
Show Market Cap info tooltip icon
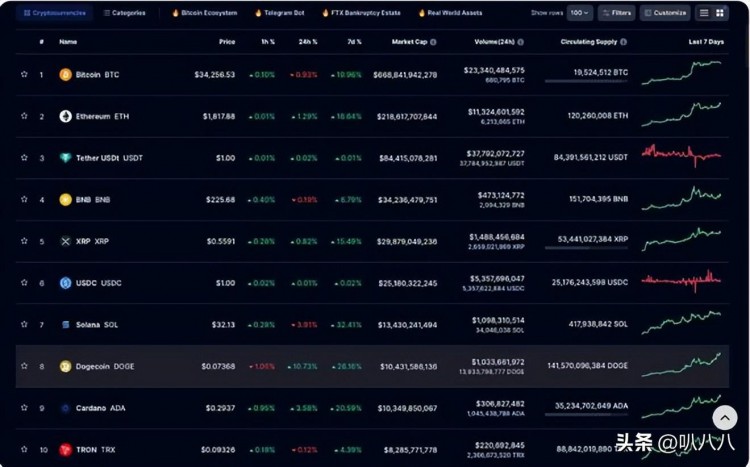[433, 42]
